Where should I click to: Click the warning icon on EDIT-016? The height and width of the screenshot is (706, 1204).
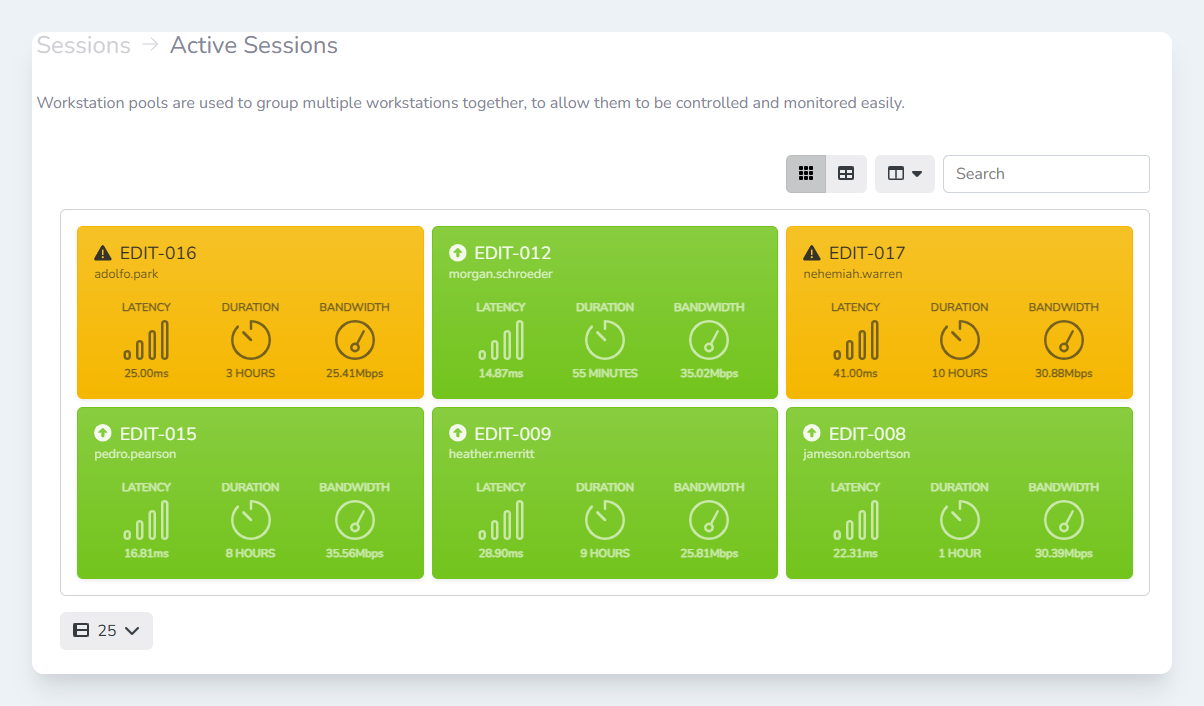103,253
